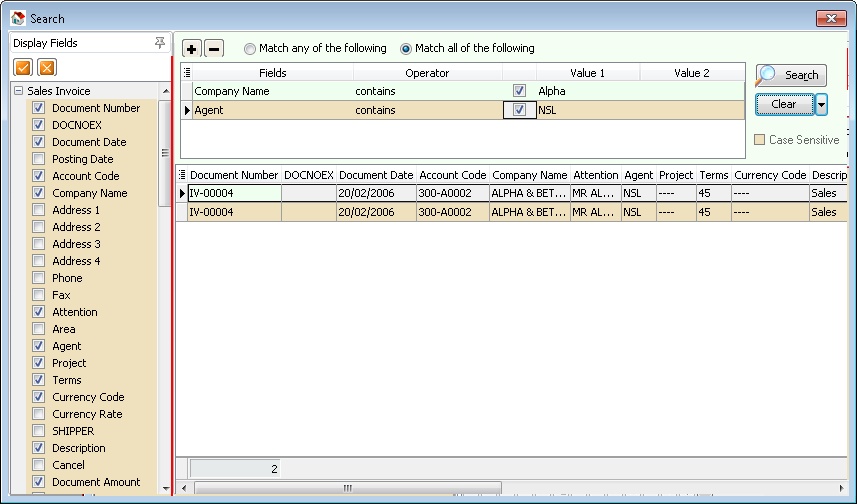Click the orange uncheck-all fields icon
The width and height of the screenshot is (857, 504).
point(46,67)
